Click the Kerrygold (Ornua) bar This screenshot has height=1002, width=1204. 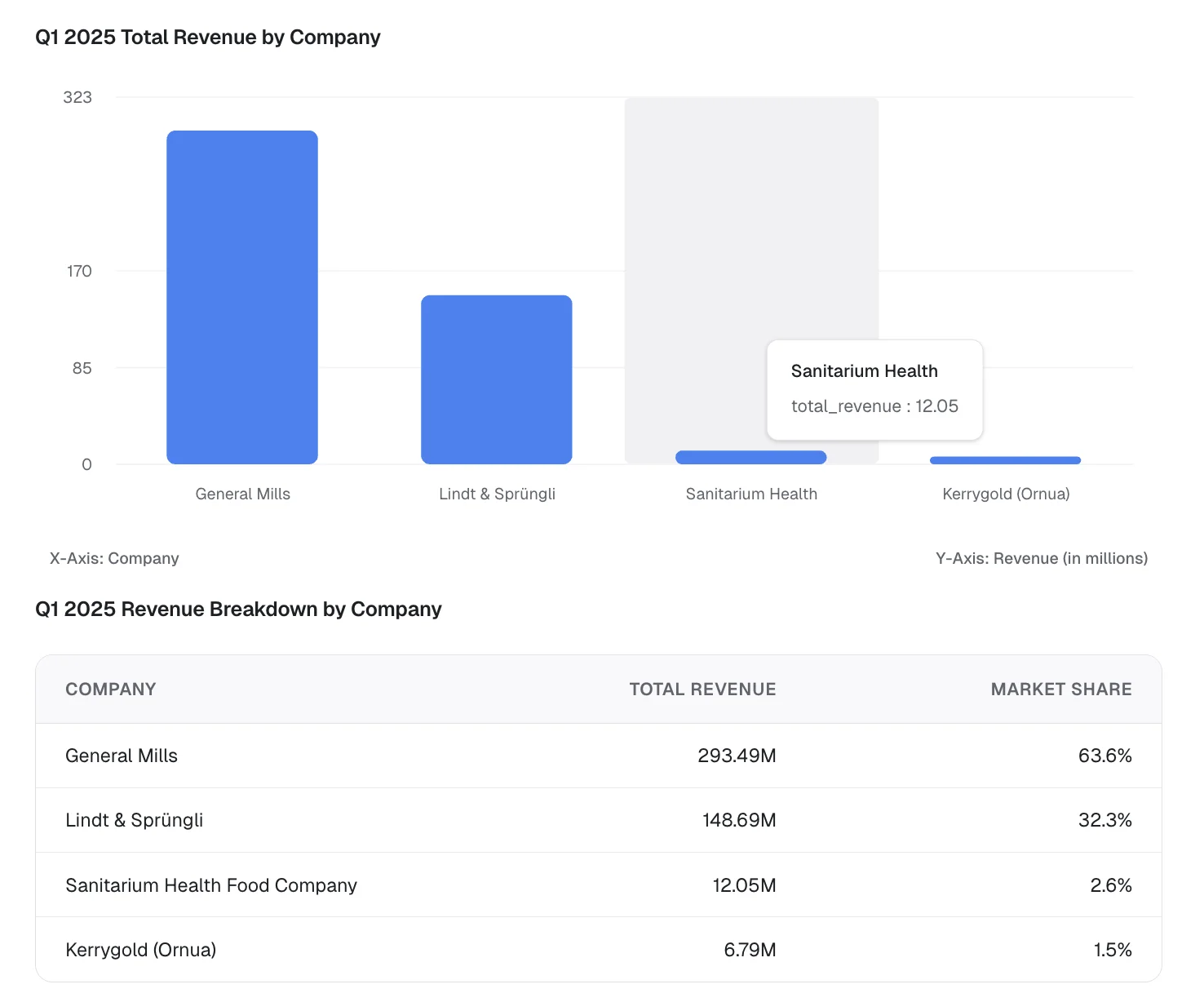1005,460
